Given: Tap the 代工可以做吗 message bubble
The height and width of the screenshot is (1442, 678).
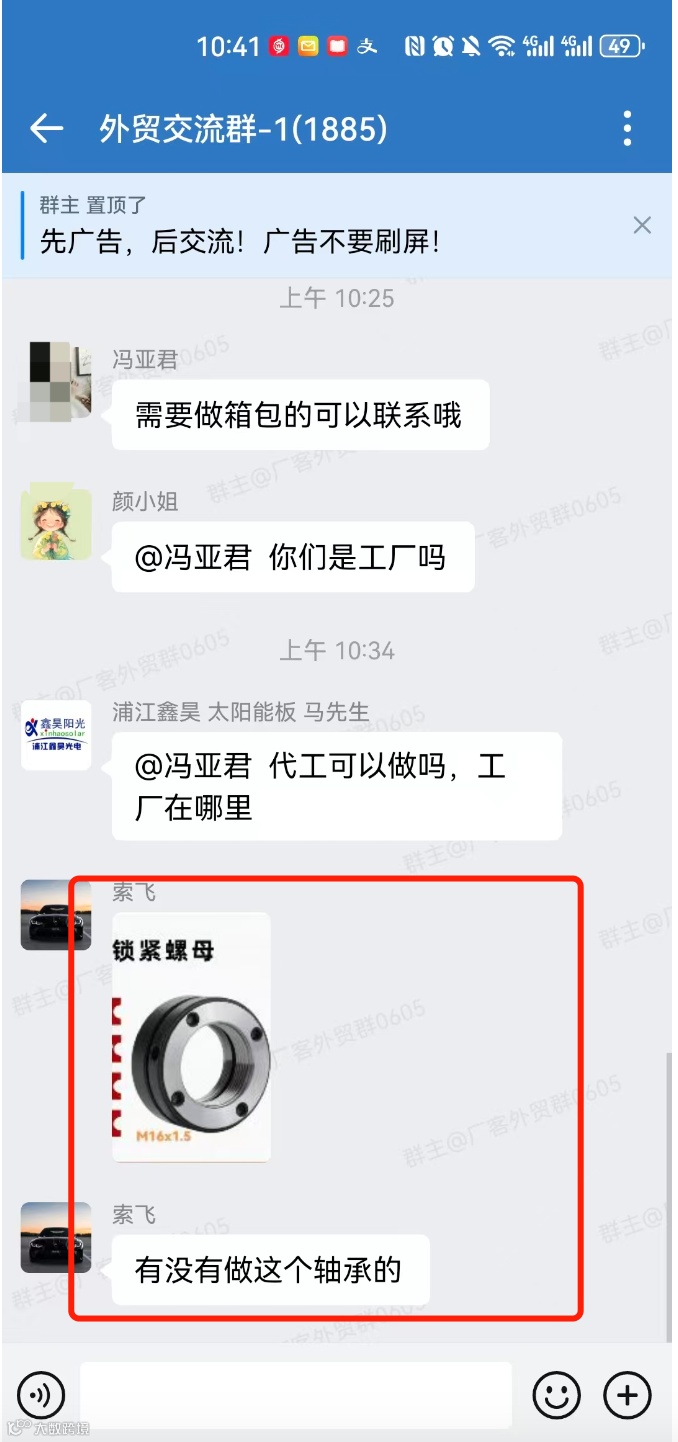Looking at the screenshot, I should 336,786.
